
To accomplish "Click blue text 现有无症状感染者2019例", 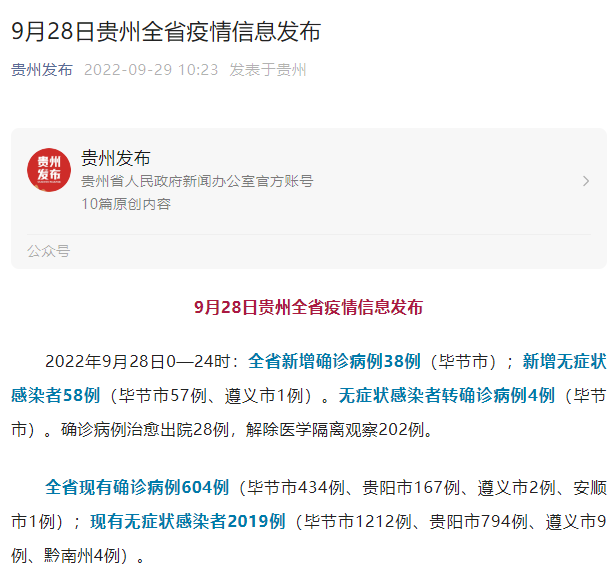I will point(187,521).
